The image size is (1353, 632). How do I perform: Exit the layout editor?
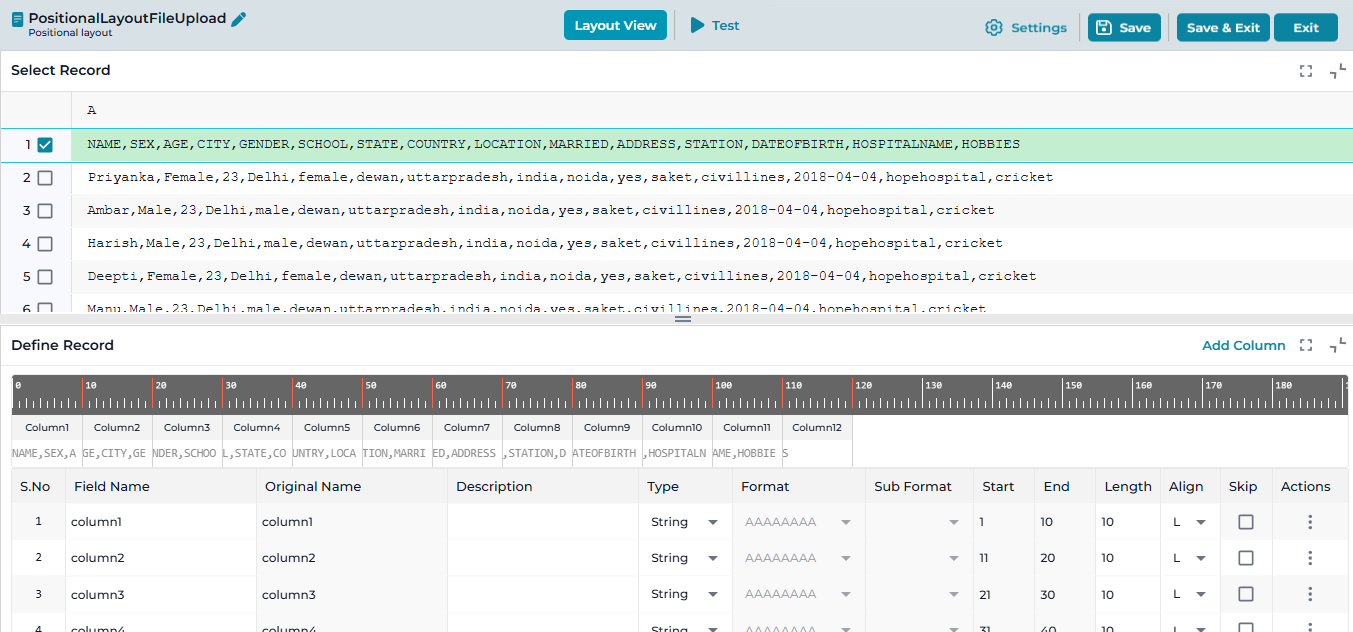point(1306,28)
